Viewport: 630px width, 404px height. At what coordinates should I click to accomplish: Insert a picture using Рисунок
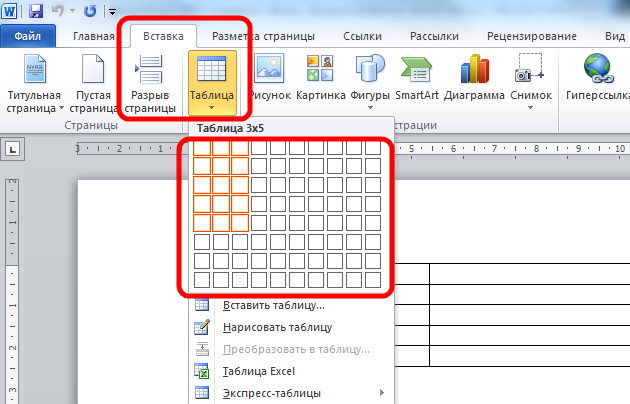[270, 71]
